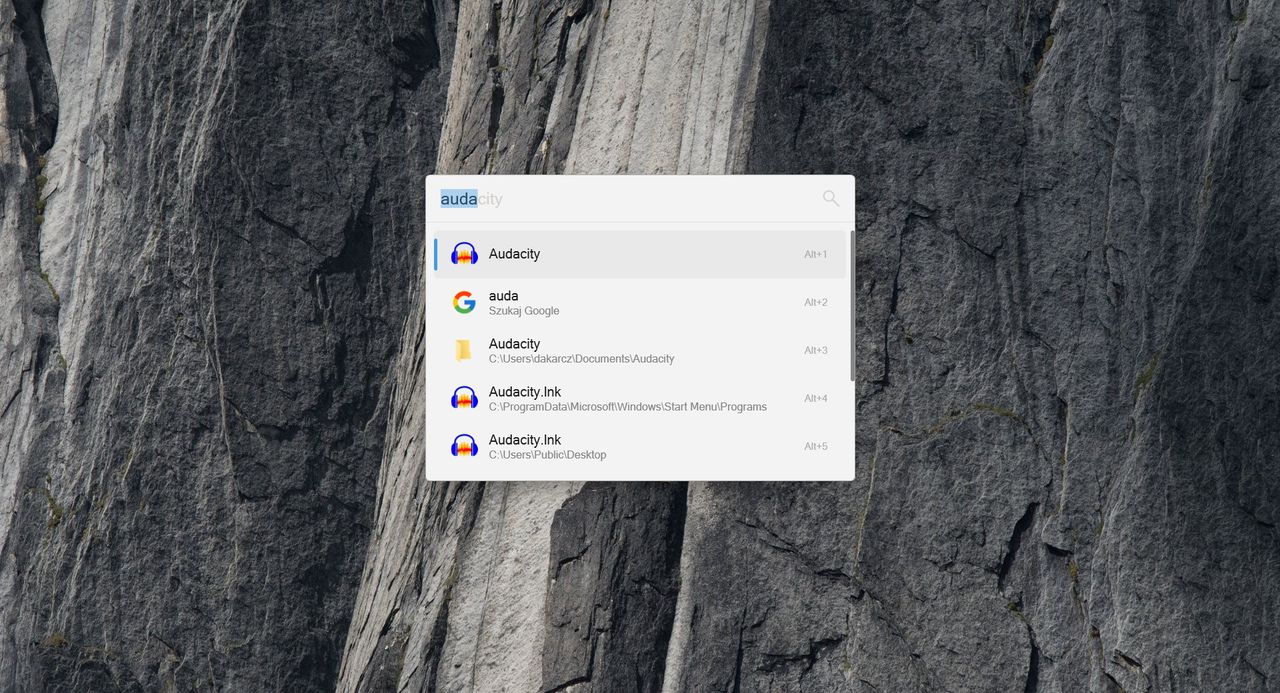
Task: Select the 'auda' Szukaj Google result
Action: click(640, 302)
